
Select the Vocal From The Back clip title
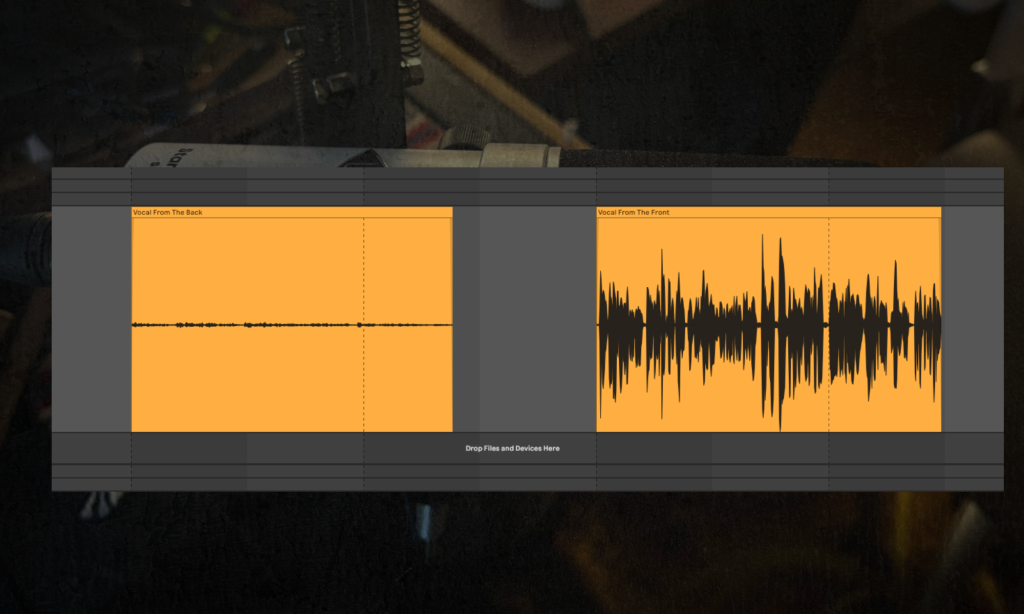point(168,212)
